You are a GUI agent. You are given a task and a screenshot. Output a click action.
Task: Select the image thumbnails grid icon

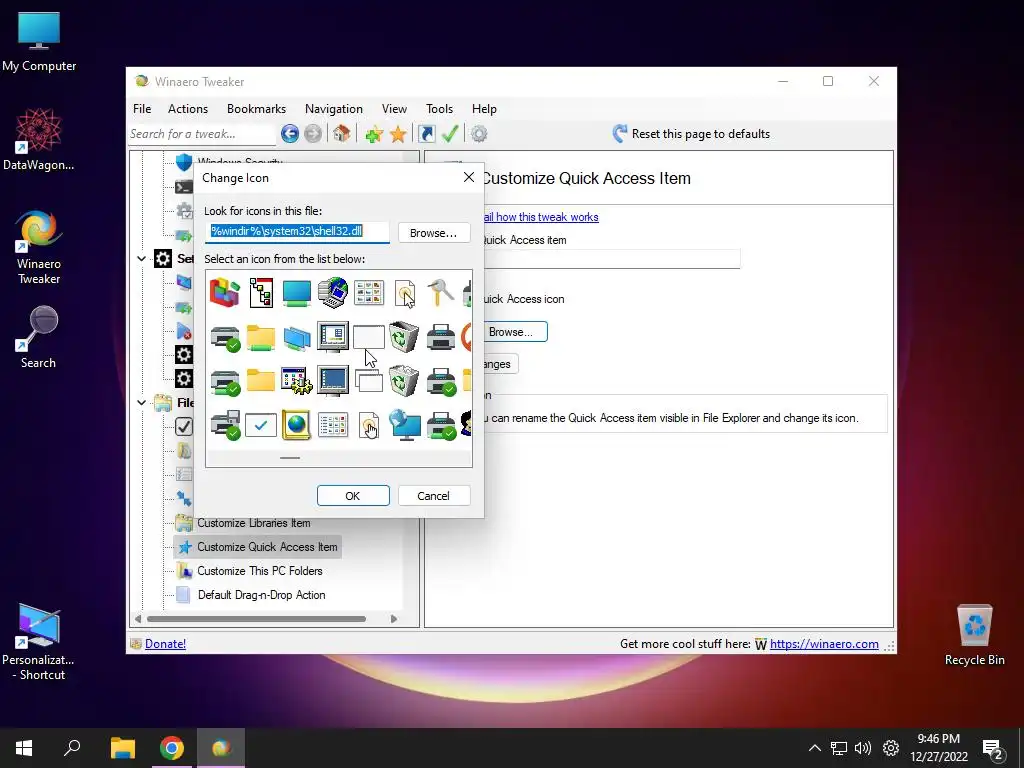368,292
